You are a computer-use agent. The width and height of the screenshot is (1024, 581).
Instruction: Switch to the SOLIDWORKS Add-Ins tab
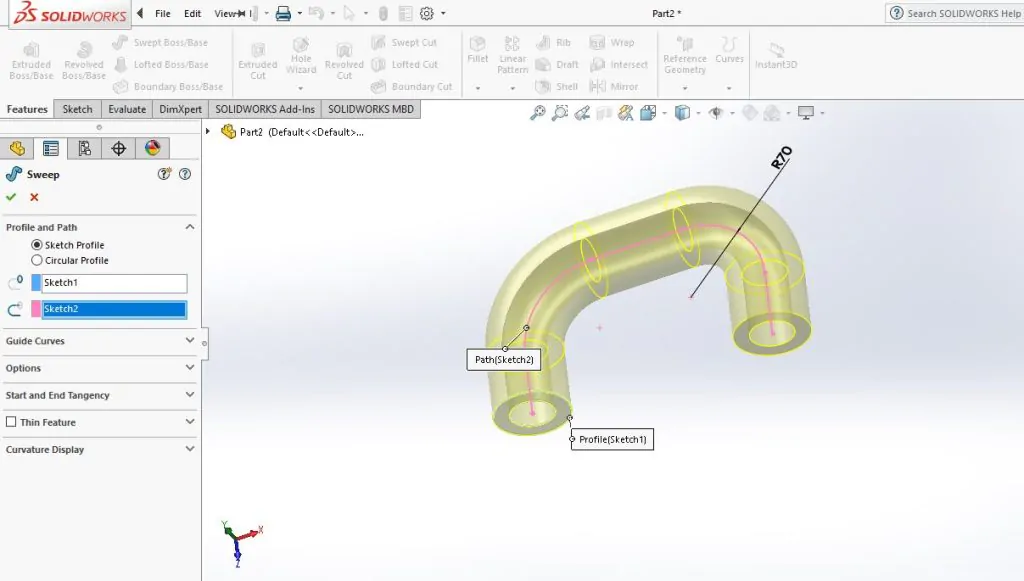[x=264, y=109]
